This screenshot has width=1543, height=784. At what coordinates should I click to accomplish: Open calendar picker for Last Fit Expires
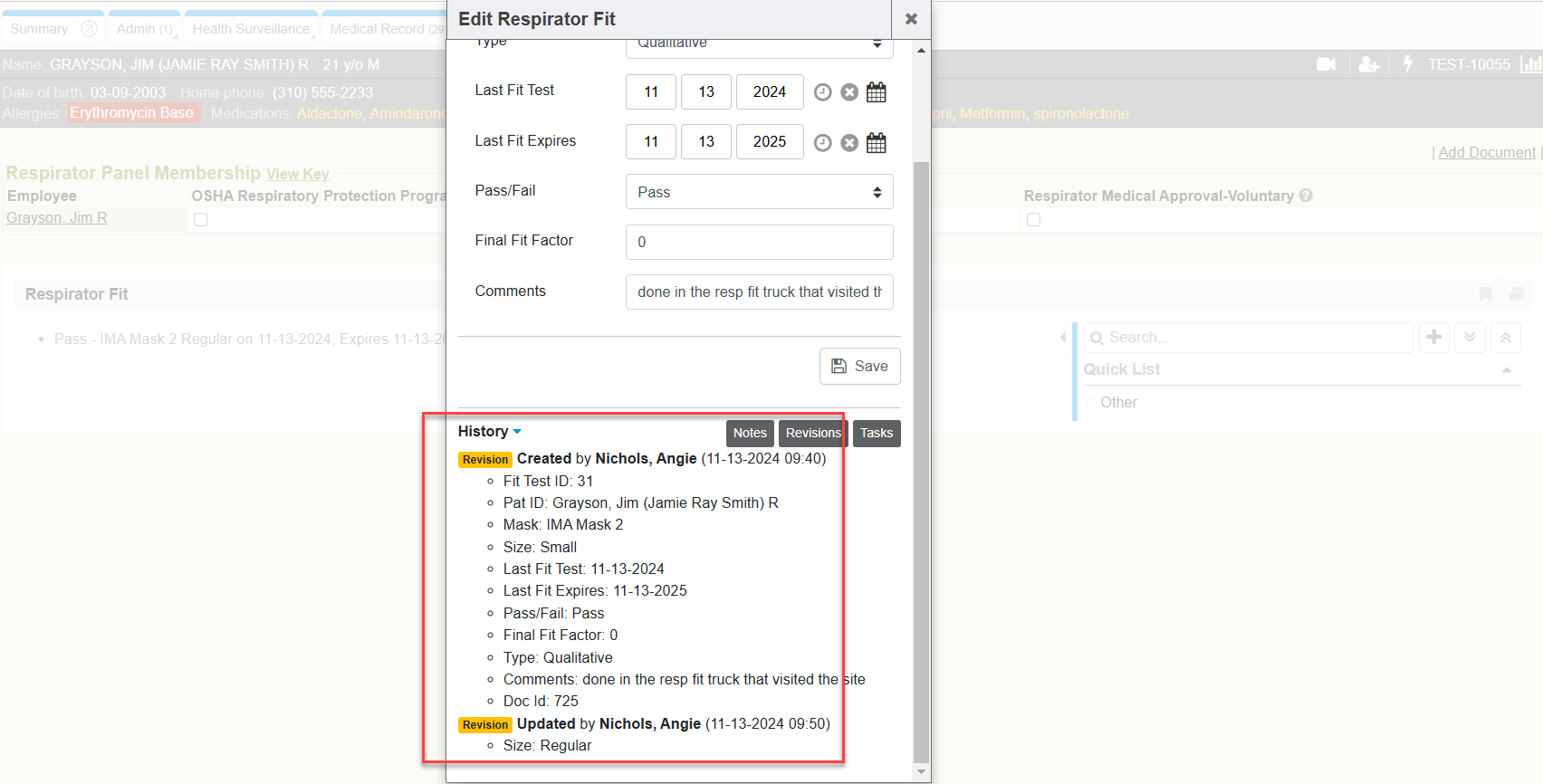coord(876,143)
